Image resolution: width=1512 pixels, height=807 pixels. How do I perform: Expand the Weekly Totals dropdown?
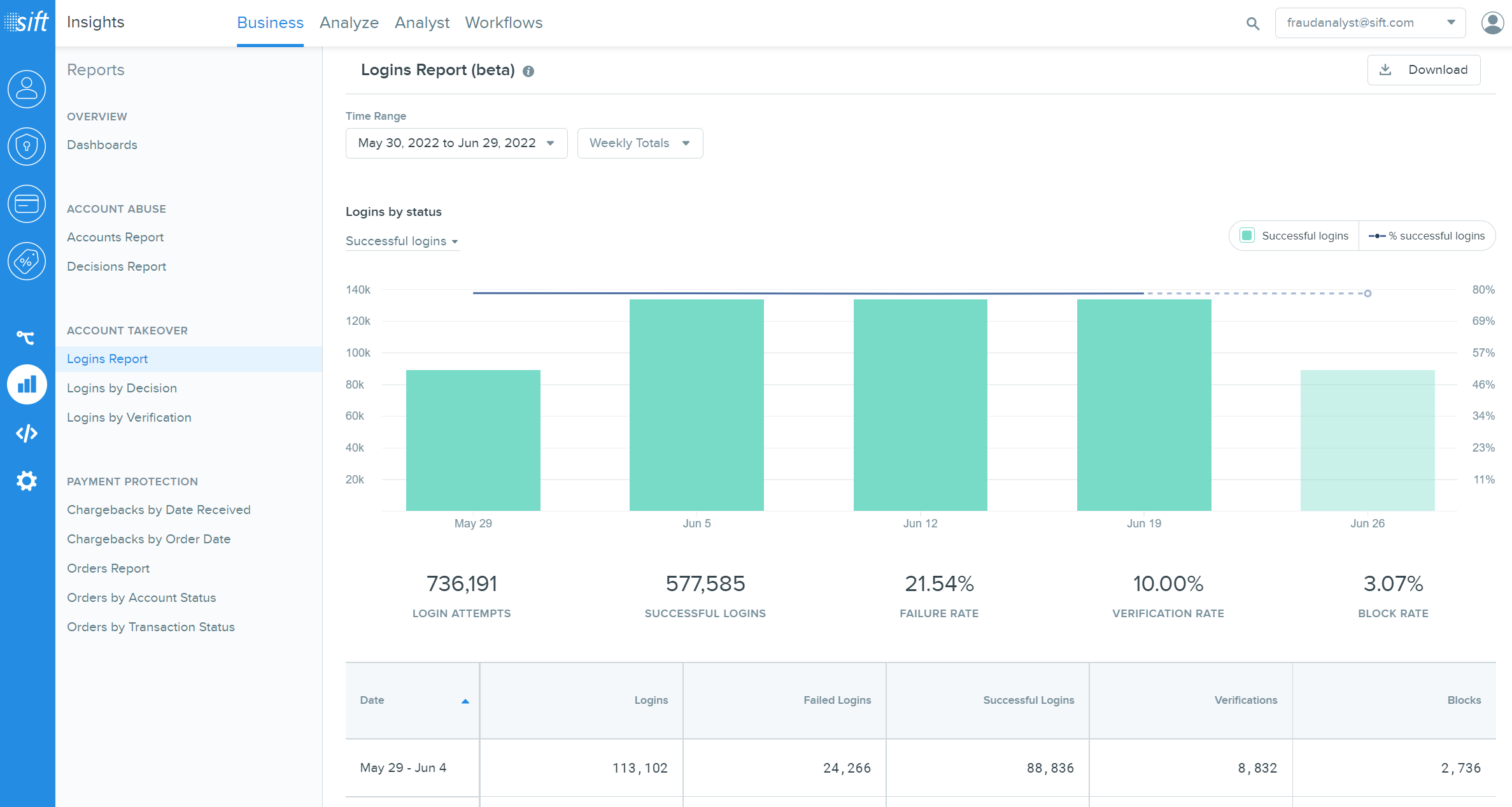pos(639,143)
